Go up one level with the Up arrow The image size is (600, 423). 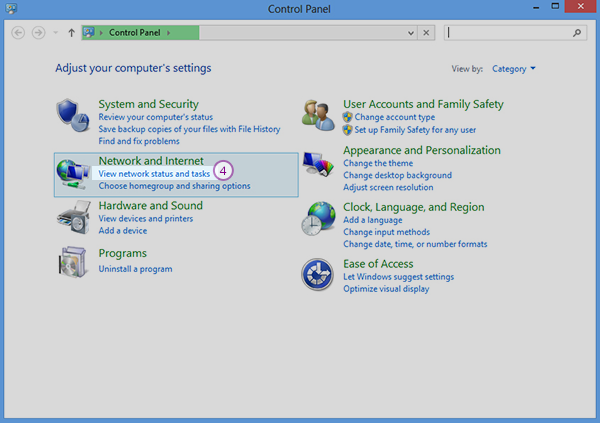click(71, 33)
